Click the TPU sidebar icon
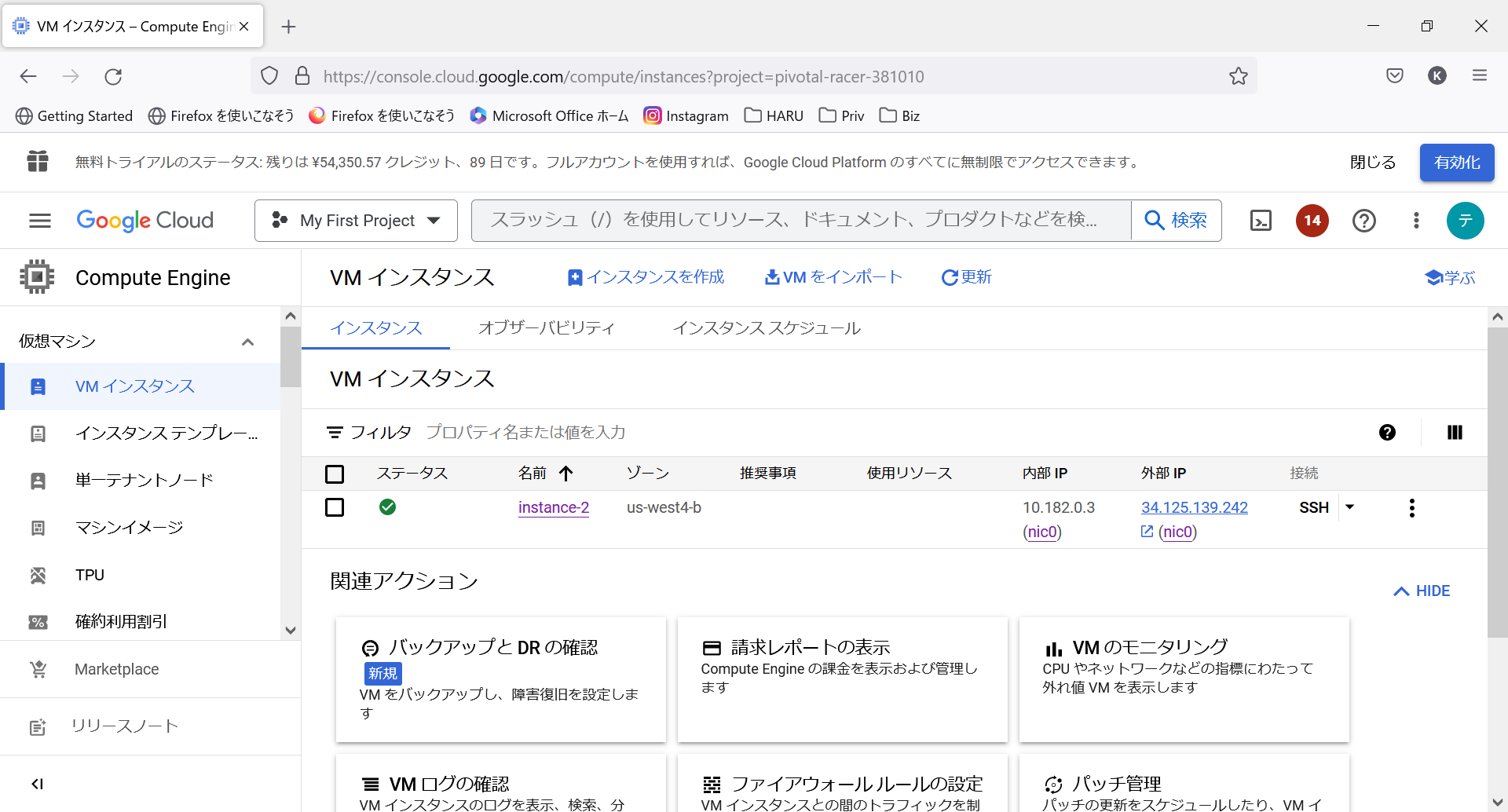1508x812 pixels. point(38,575)
